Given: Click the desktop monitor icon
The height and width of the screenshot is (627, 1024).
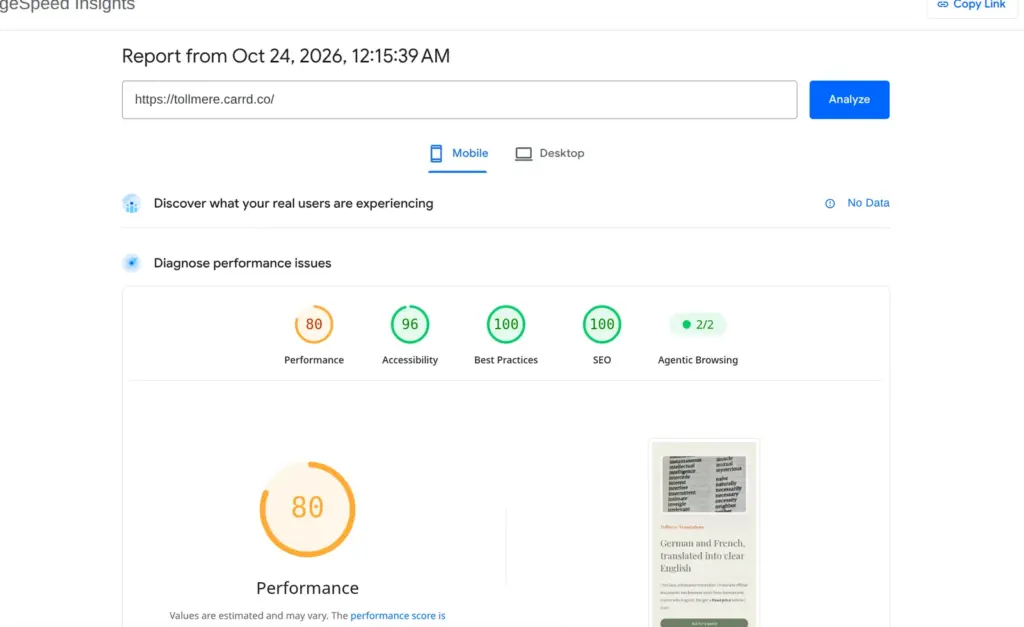Looking at the screenshot, I should pos(523,154).
